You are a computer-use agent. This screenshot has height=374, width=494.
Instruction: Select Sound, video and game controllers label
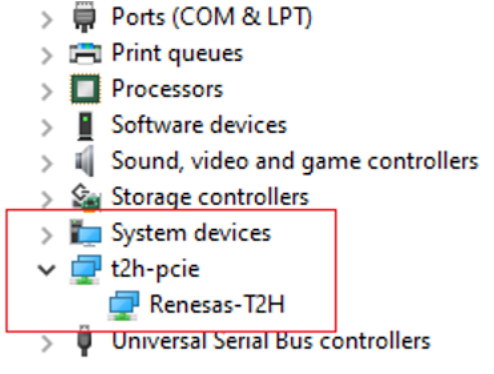pyautogui.click(x=295, y=161)
